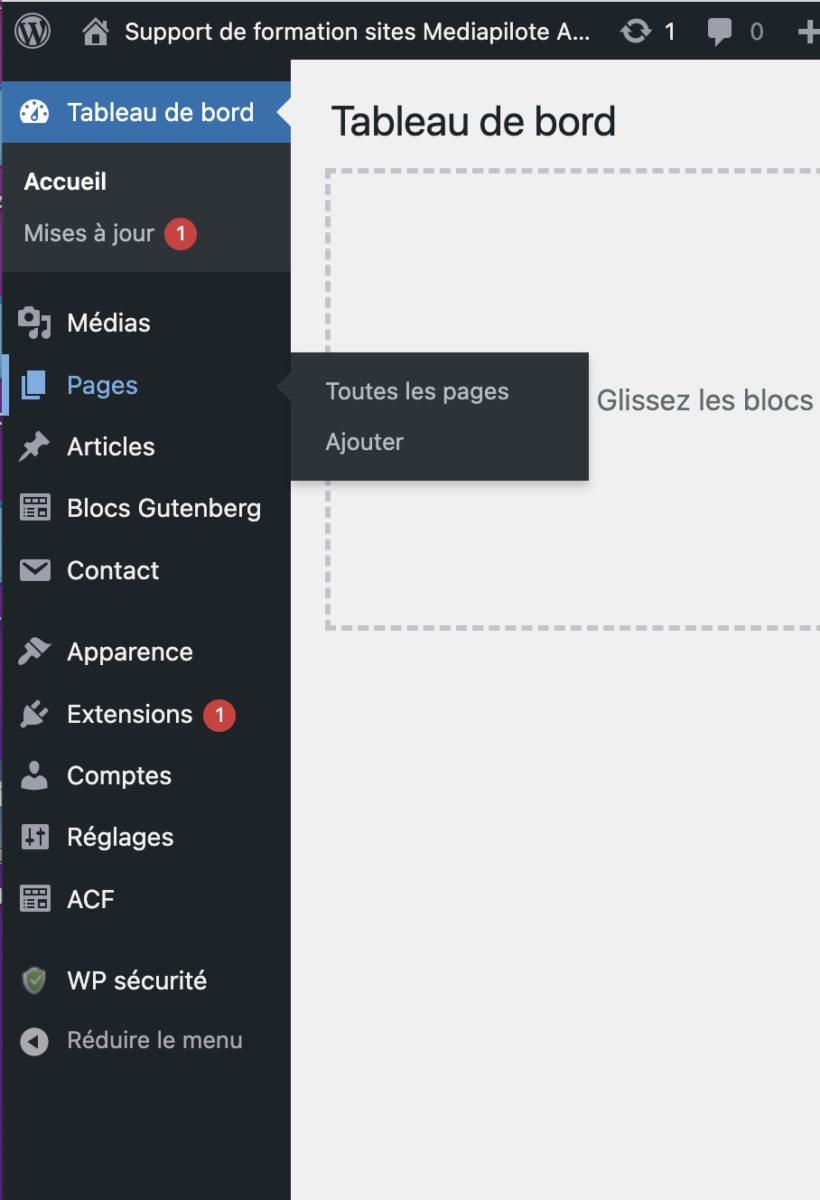Screen dimensions: 820x1200
Task: Click the Extensions plug icon
Action: coord(35,714)
